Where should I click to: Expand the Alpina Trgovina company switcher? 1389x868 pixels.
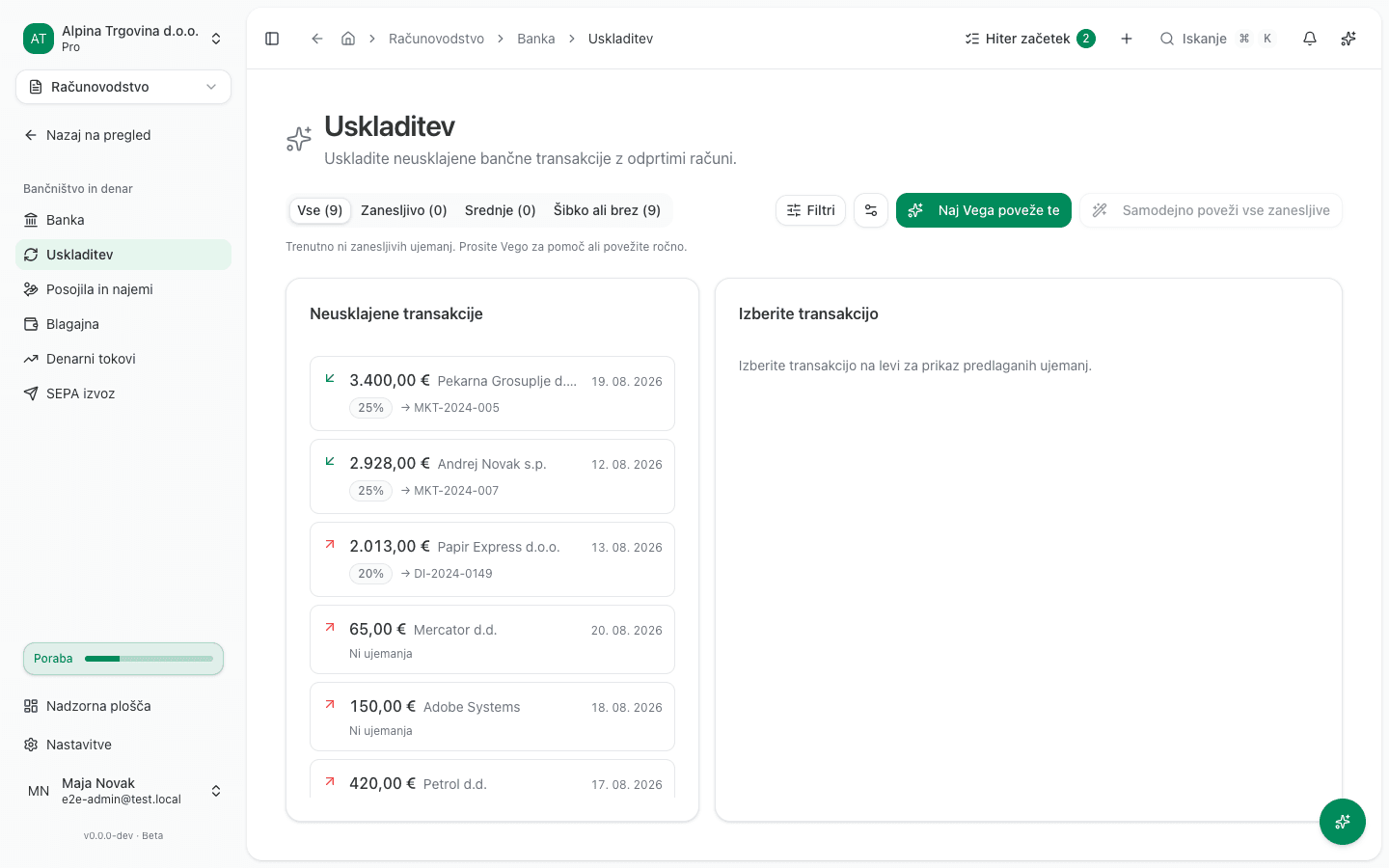point(123,39)
